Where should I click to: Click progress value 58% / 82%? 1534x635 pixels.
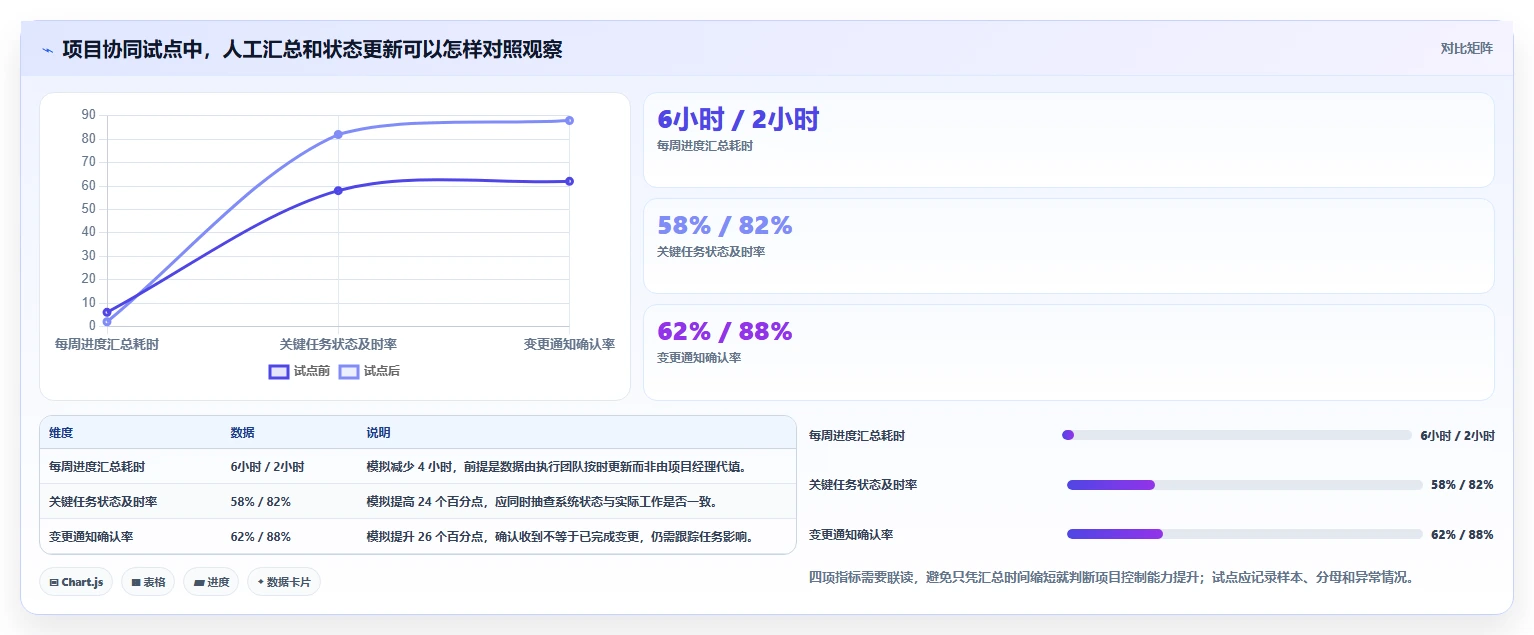[1462, 485]
